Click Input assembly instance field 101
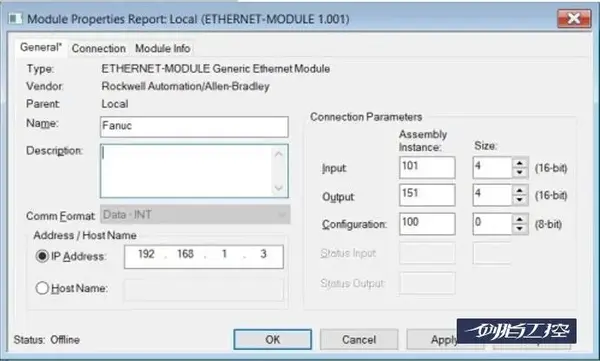 427,167
